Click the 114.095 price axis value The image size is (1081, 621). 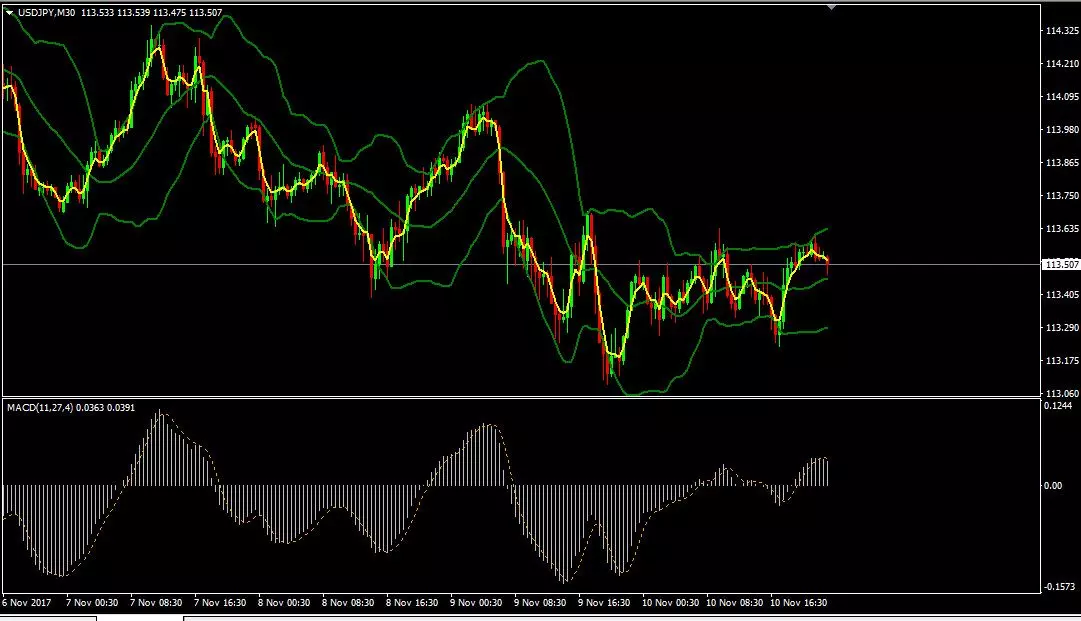1062,96
